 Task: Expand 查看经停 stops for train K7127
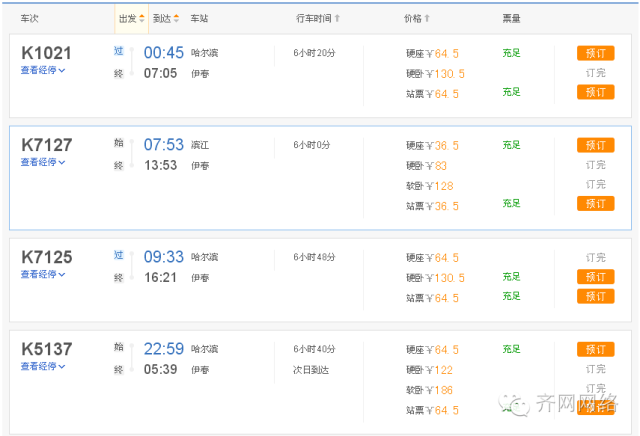[43, 162]
